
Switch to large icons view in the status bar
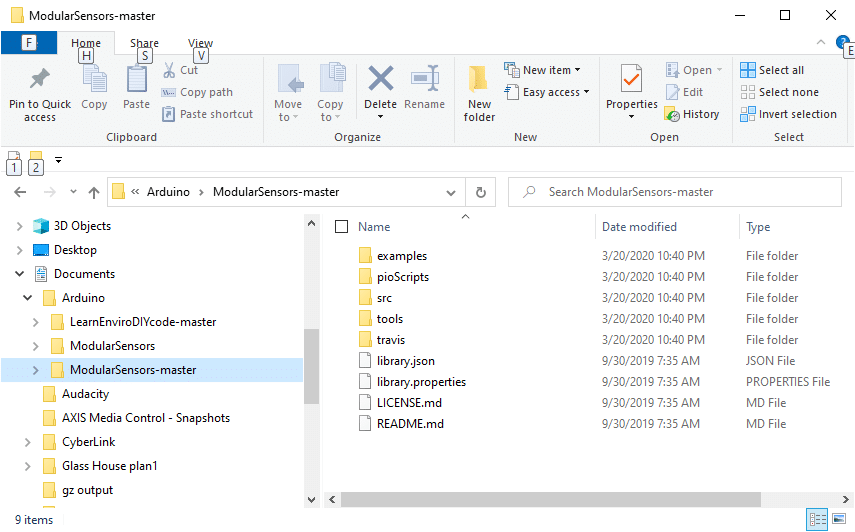pyautogui.click(x=839, y=520)
